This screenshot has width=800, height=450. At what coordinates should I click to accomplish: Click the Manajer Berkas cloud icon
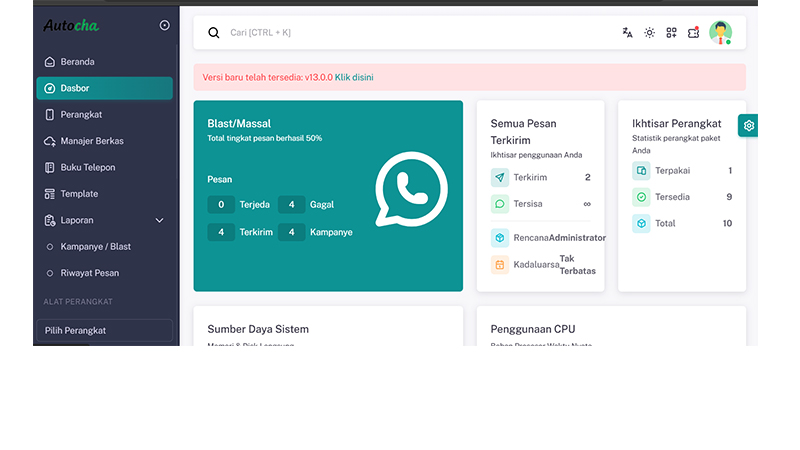(49, 141)
